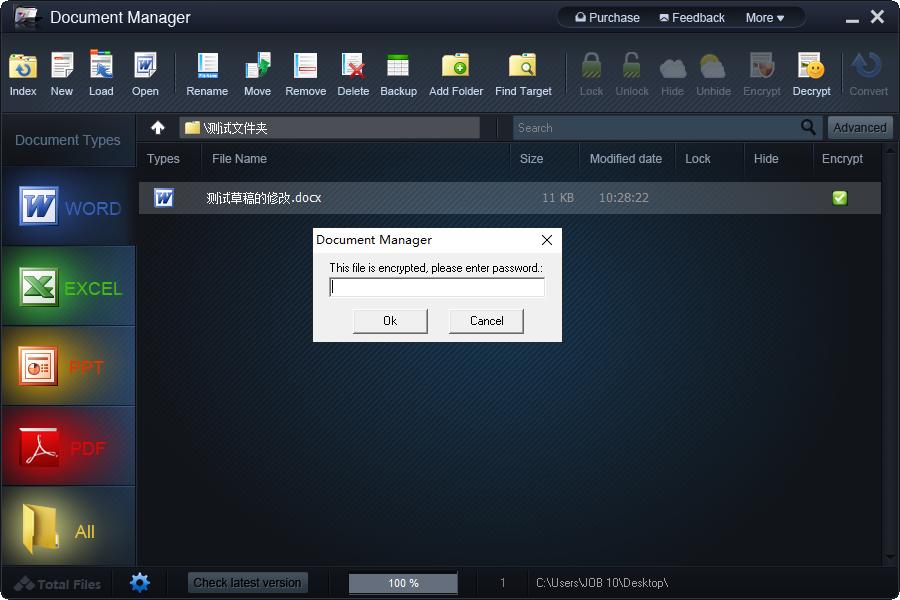Close the password prompt dialog
The width and height of the screenshot is (900, 600).
tap(547, 240)
